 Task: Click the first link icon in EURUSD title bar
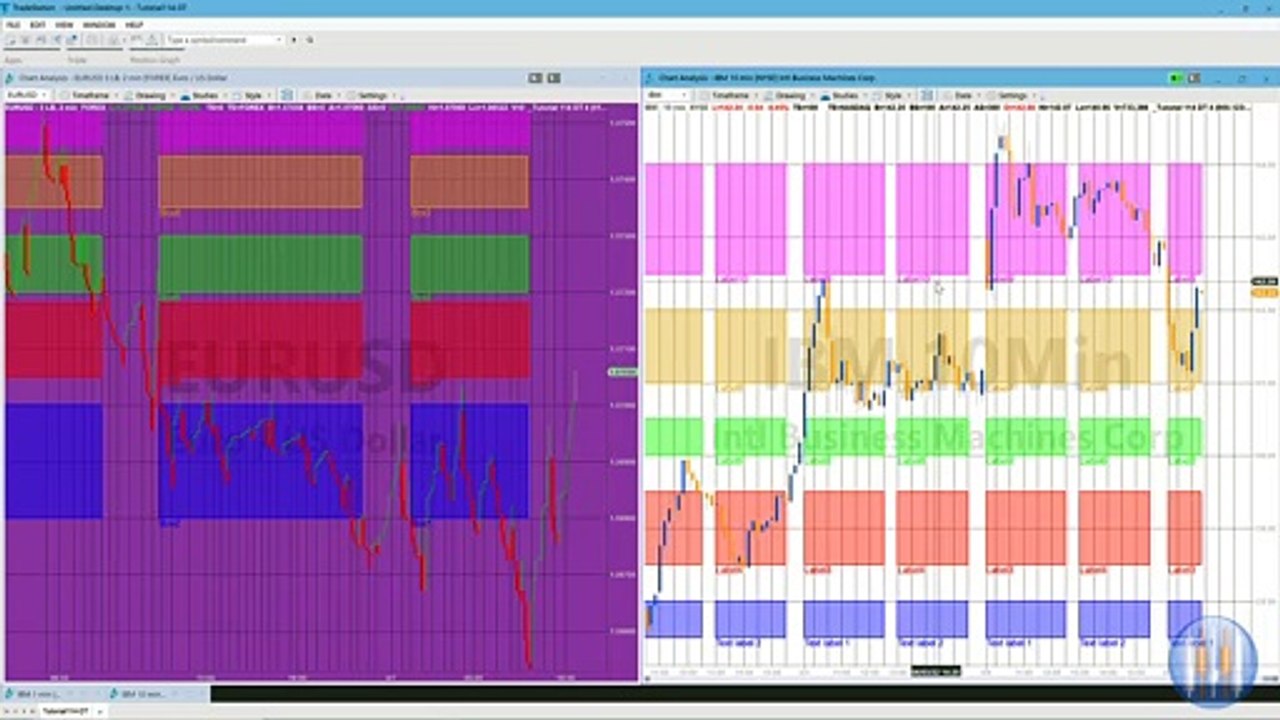(x=535, y=78)
